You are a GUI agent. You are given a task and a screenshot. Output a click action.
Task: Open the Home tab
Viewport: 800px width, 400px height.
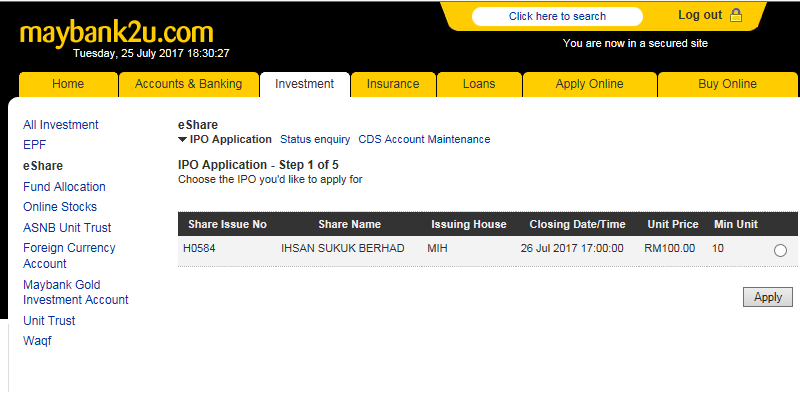(68, 84)
